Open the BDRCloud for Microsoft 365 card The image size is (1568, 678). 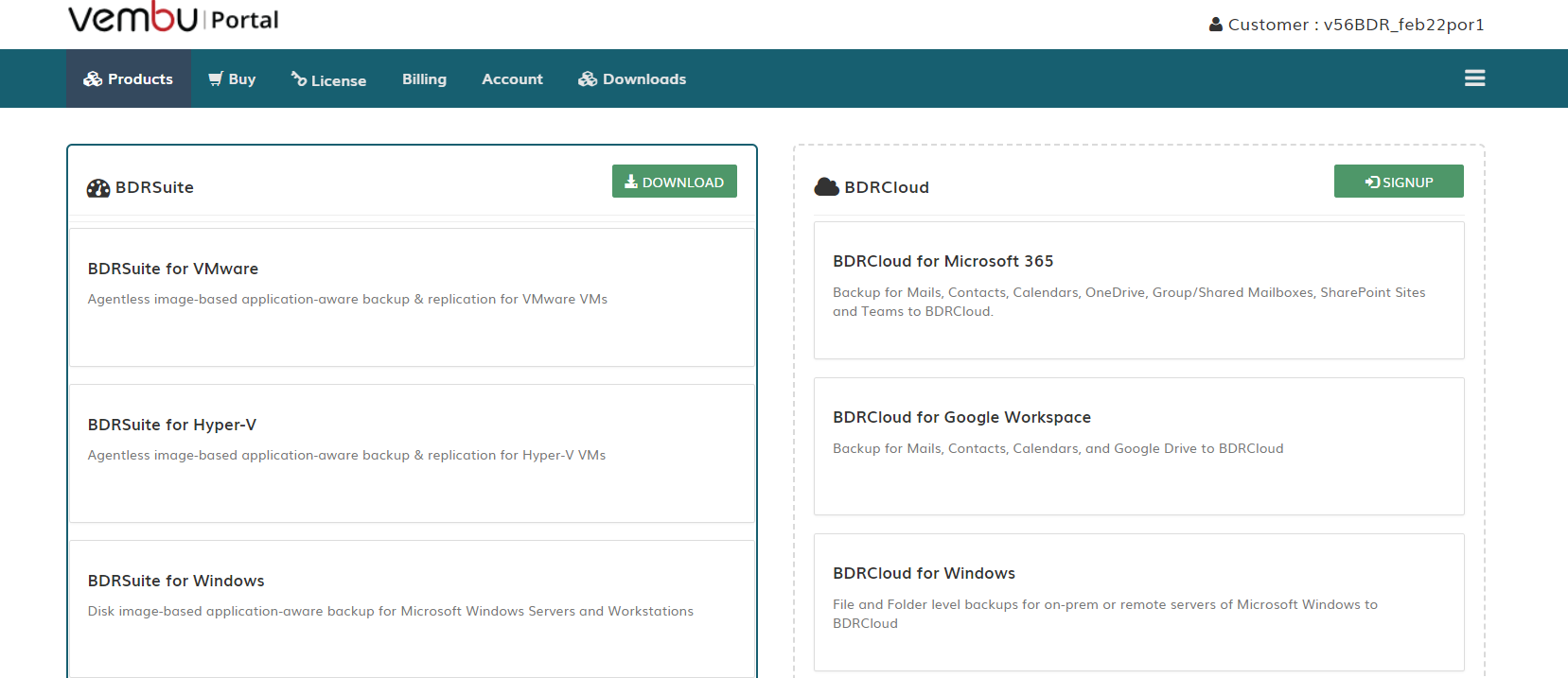click(x=1139, y=290)
